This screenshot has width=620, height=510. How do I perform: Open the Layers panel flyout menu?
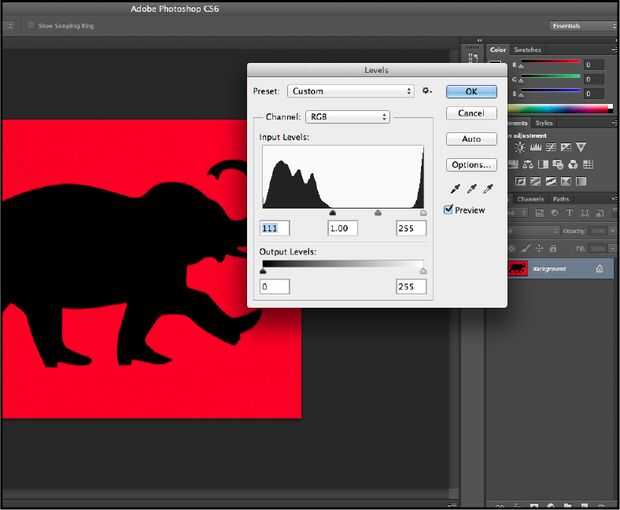point(614,197)
